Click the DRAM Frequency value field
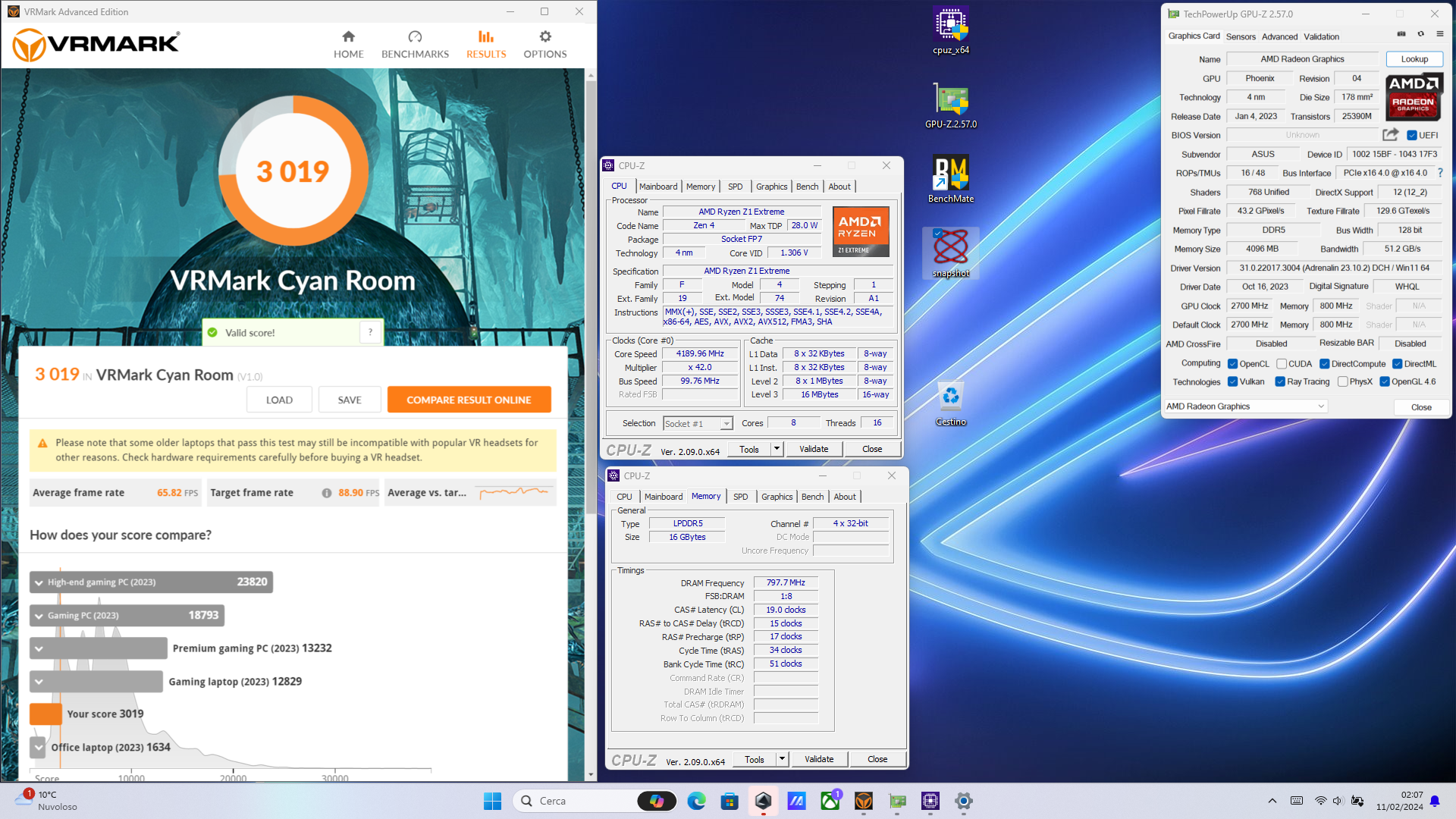Screen dimensions: 1456x819 (x=786, y=582)
